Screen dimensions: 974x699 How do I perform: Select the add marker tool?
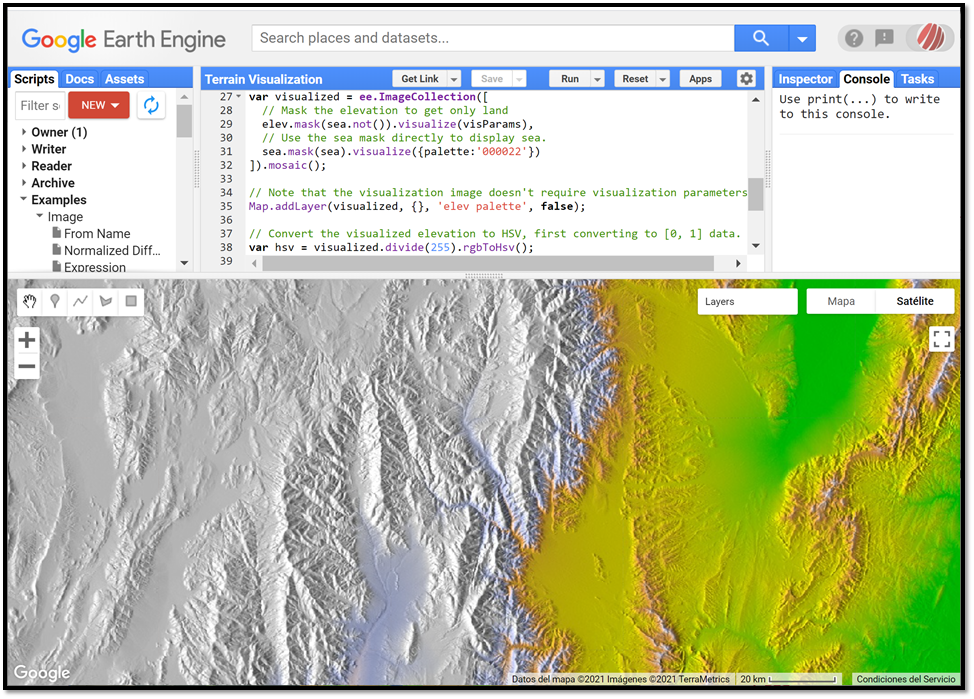55,301
